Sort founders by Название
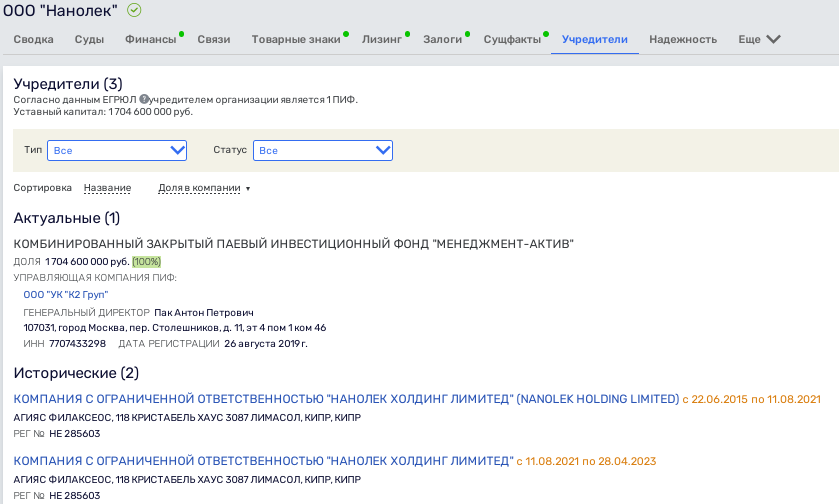Screen dimensions: 839x504 click(x=108, y=188)
